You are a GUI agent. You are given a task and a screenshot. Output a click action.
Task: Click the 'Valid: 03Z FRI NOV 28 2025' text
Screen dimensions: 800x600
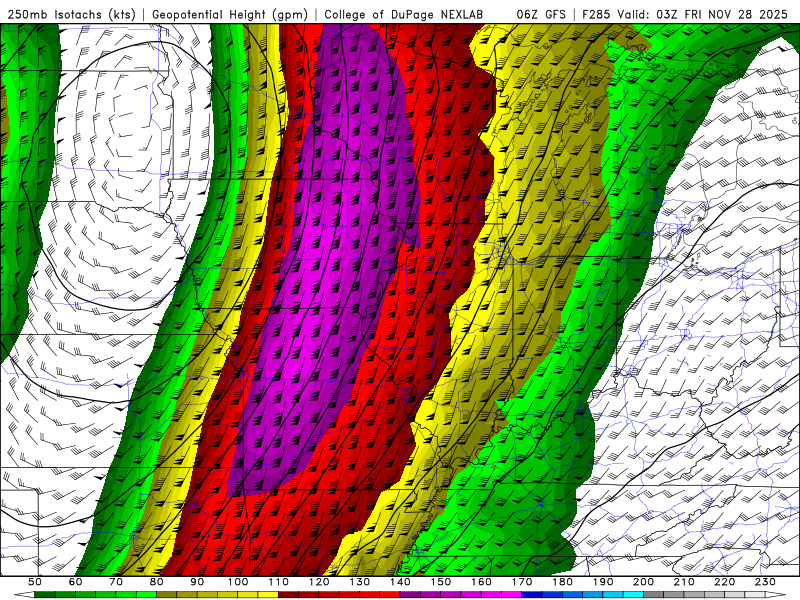[x=705, y=14]
